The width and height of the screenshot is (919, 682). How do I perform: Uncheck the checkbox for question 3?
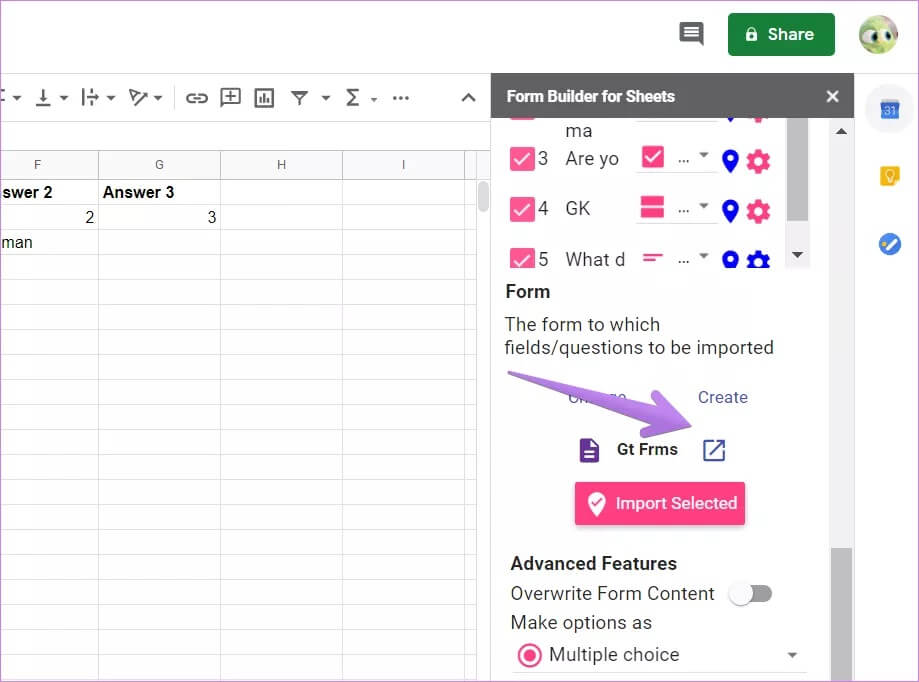[x=522, y=159]
